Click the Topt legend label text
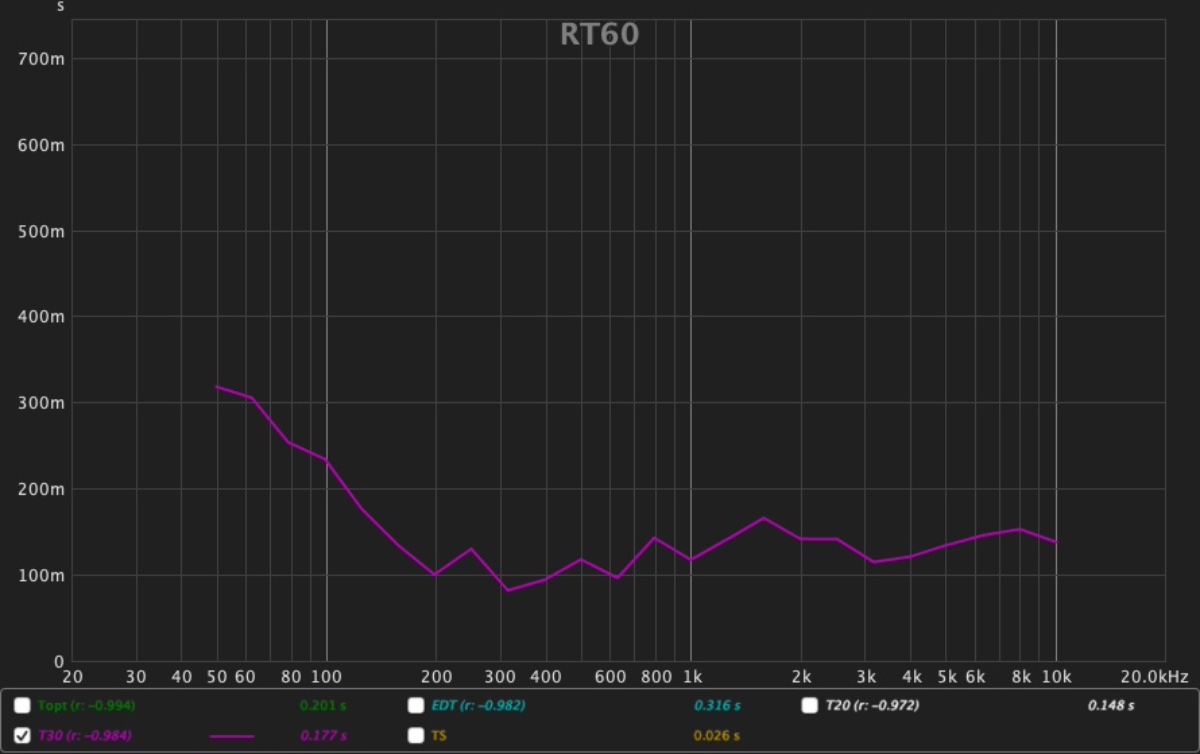This screenshot has width=1200, height=754. [85, 705]
